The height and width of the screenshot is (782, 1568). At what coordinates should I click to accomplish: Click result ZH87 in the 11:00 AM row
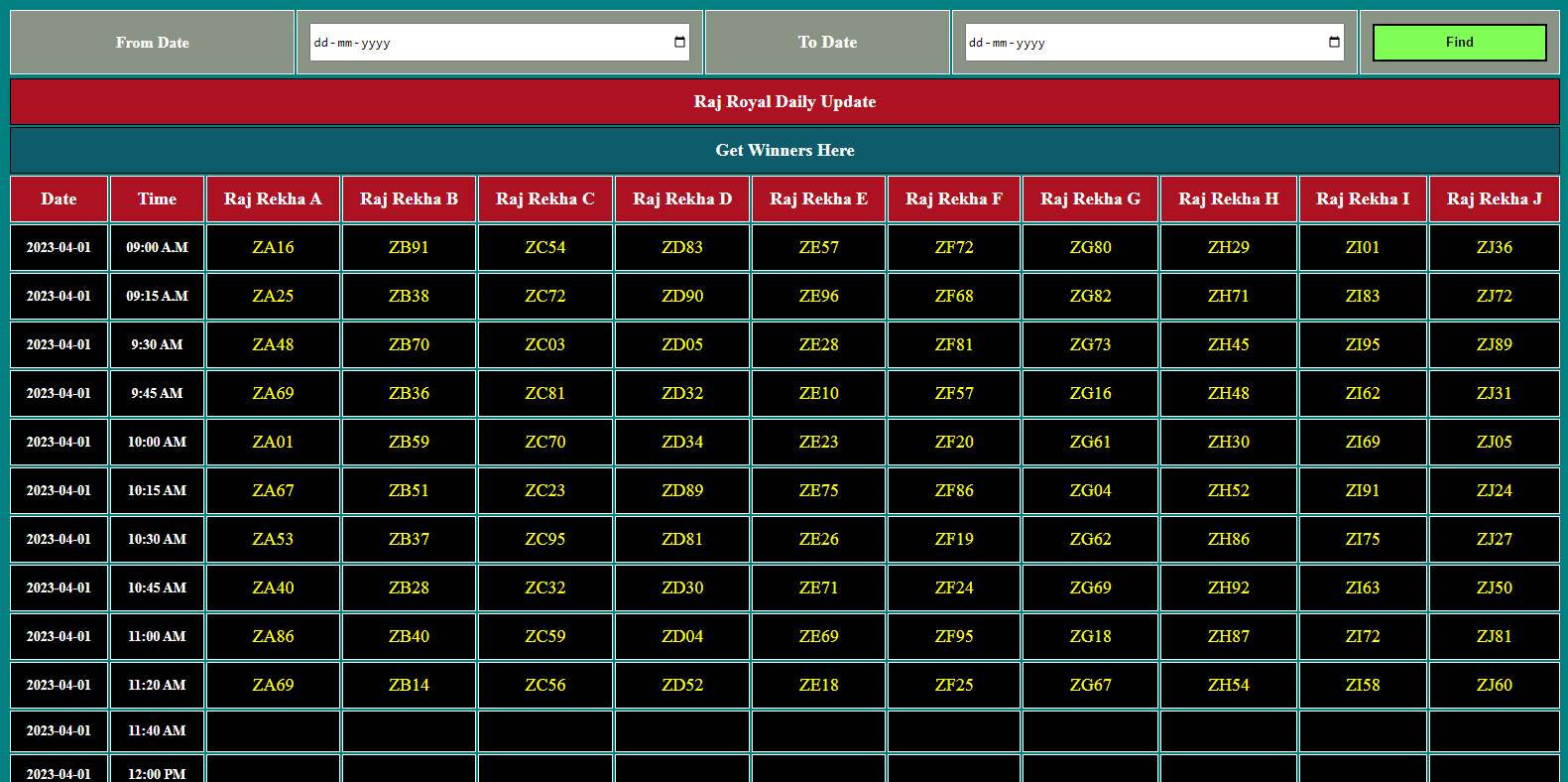[x=1228, y=637]
